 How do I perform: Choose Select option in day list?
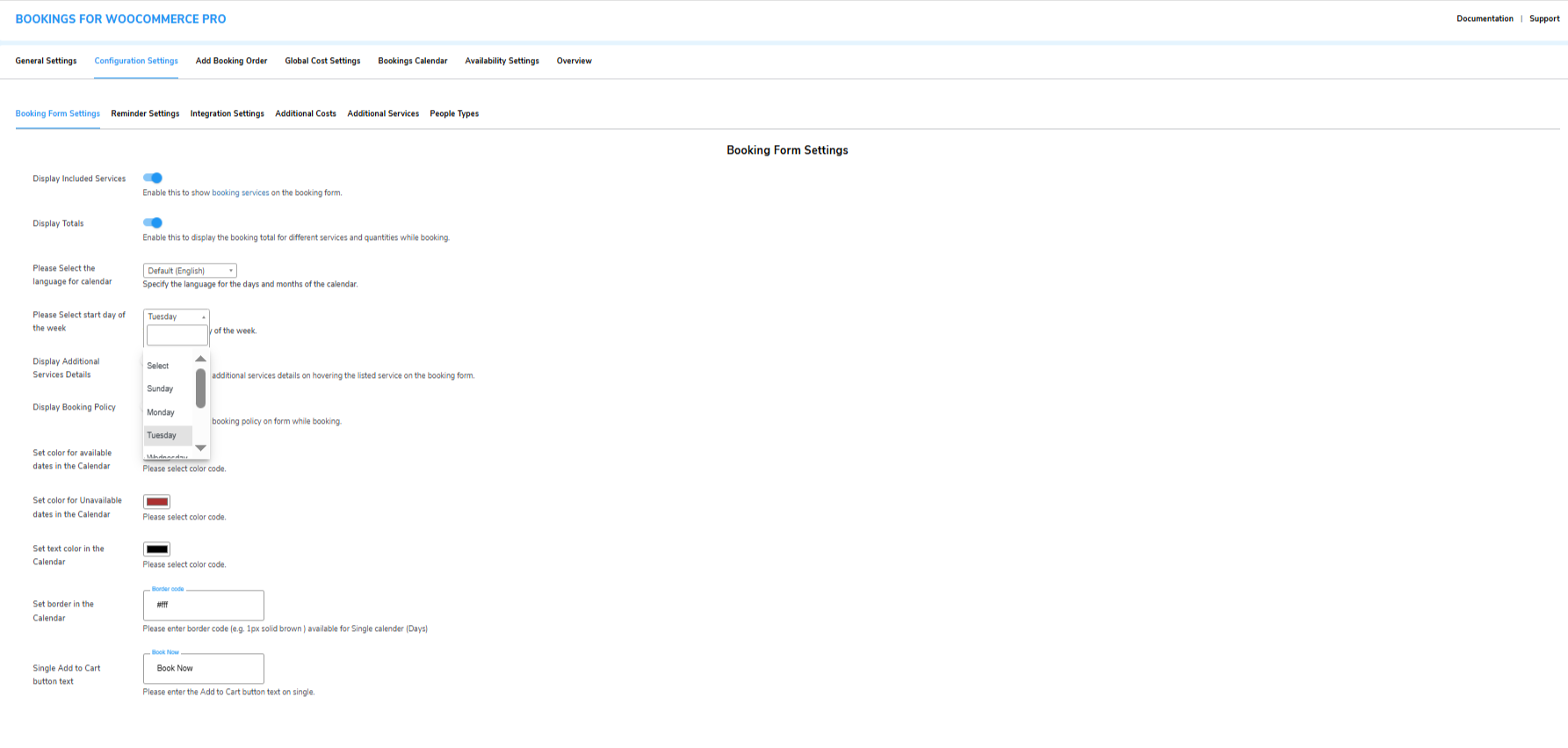tap(168, 366)
